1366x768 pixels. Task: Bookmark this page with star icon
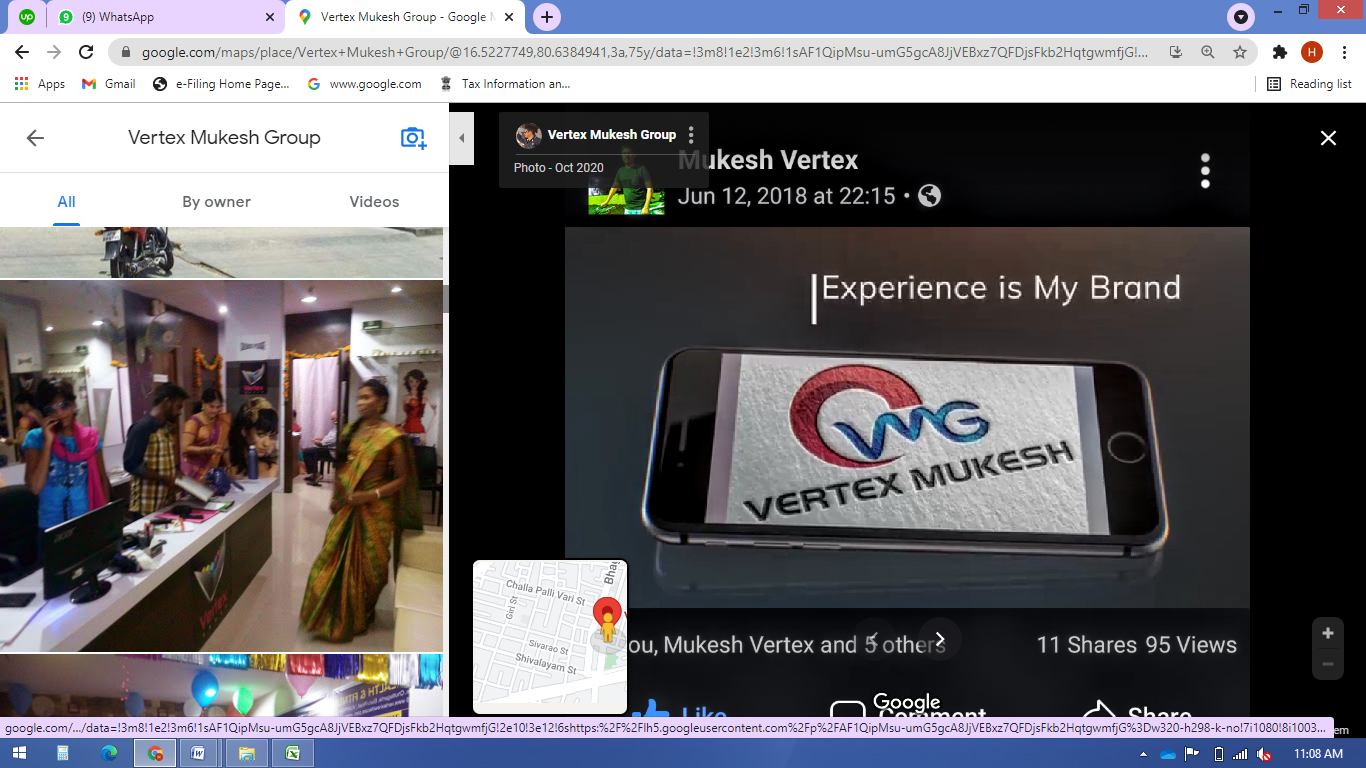pyautogui.click(x=1240, y=52)
